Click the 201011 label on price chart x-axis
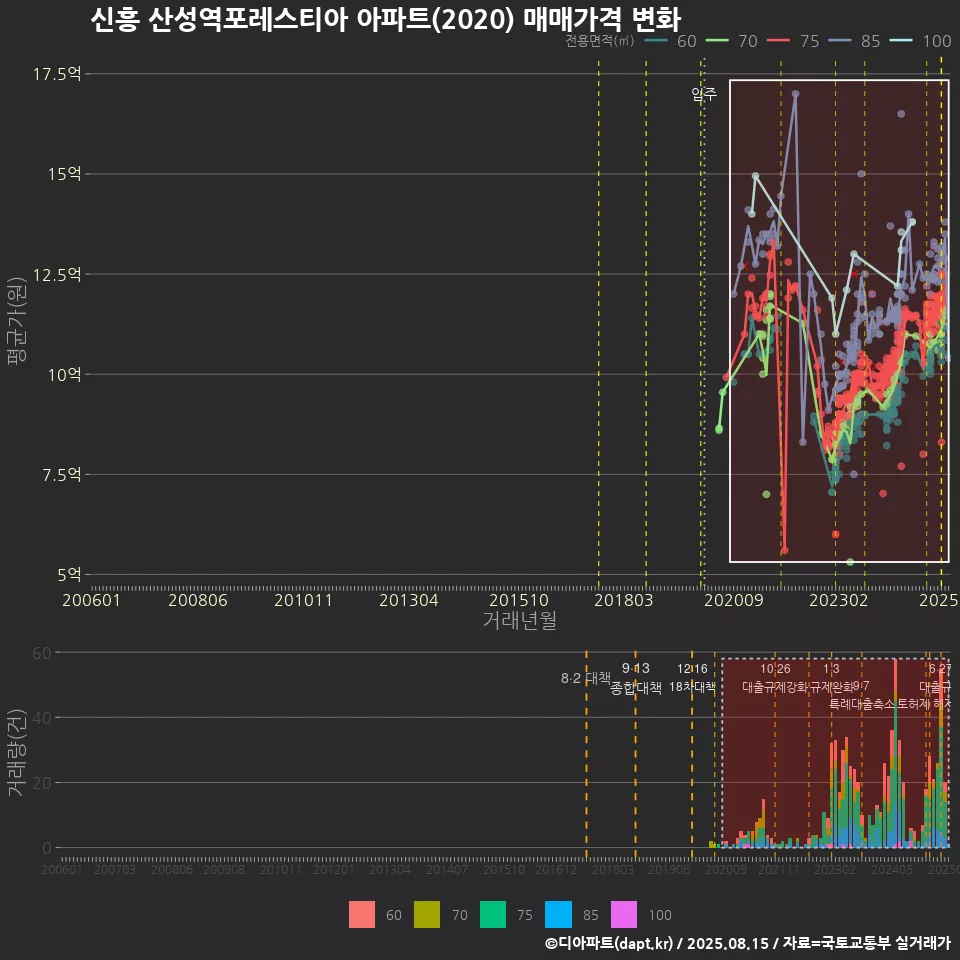 (x=303, y=600)
